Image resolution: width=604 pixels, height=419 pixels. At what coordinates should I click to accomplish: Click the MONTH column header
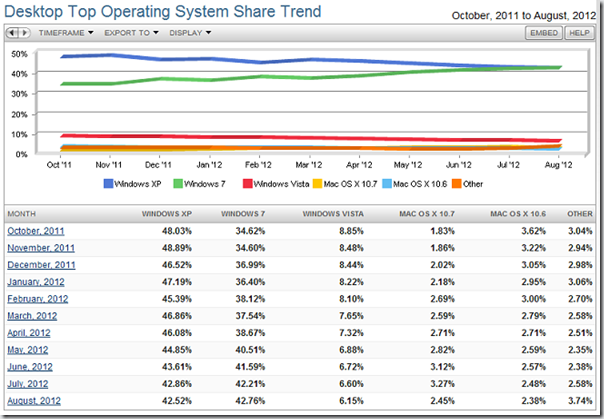[22, 214]
